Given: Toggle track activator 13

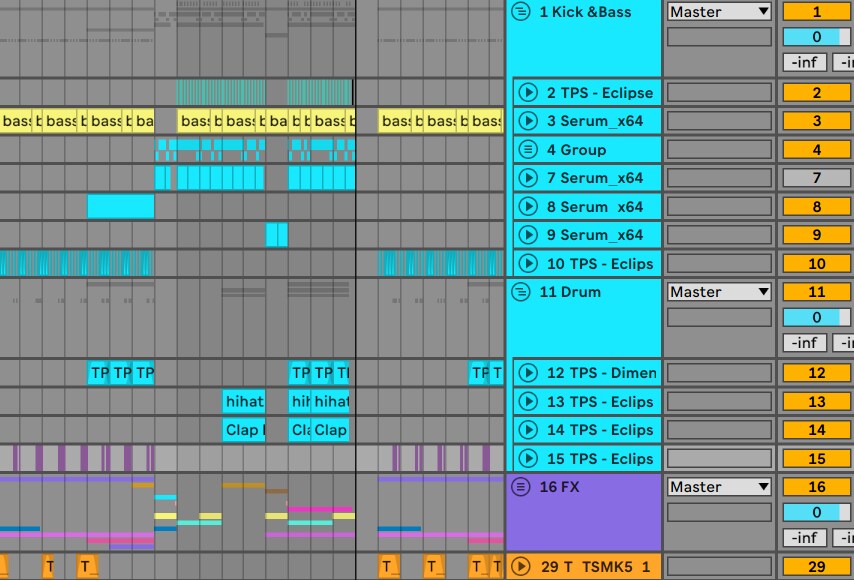Looking at the screenshot, I should 817,401.
